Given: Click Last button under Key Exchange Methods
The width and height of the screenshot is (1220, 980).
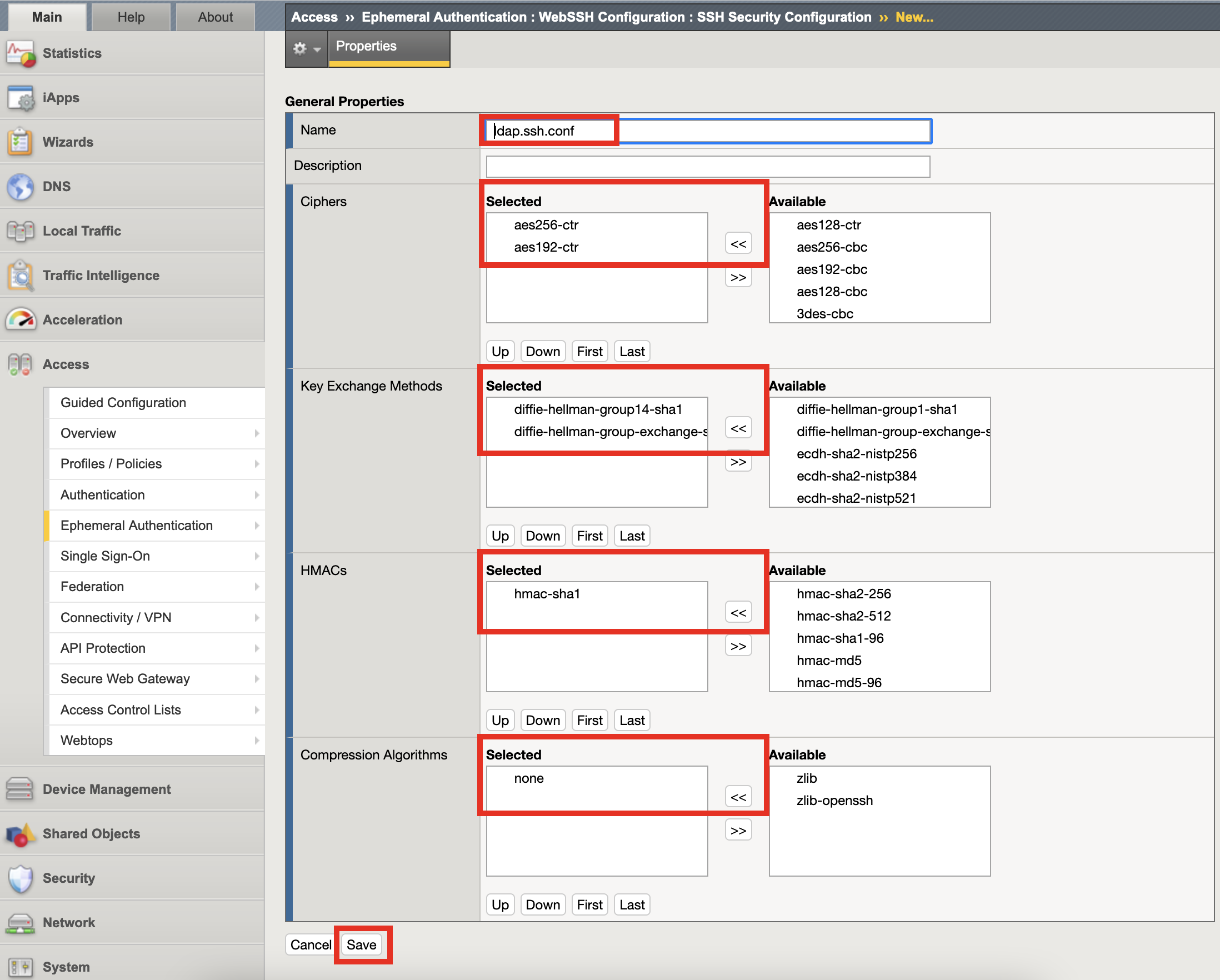Looking at the screenshot, I should [x=632, y=536].
